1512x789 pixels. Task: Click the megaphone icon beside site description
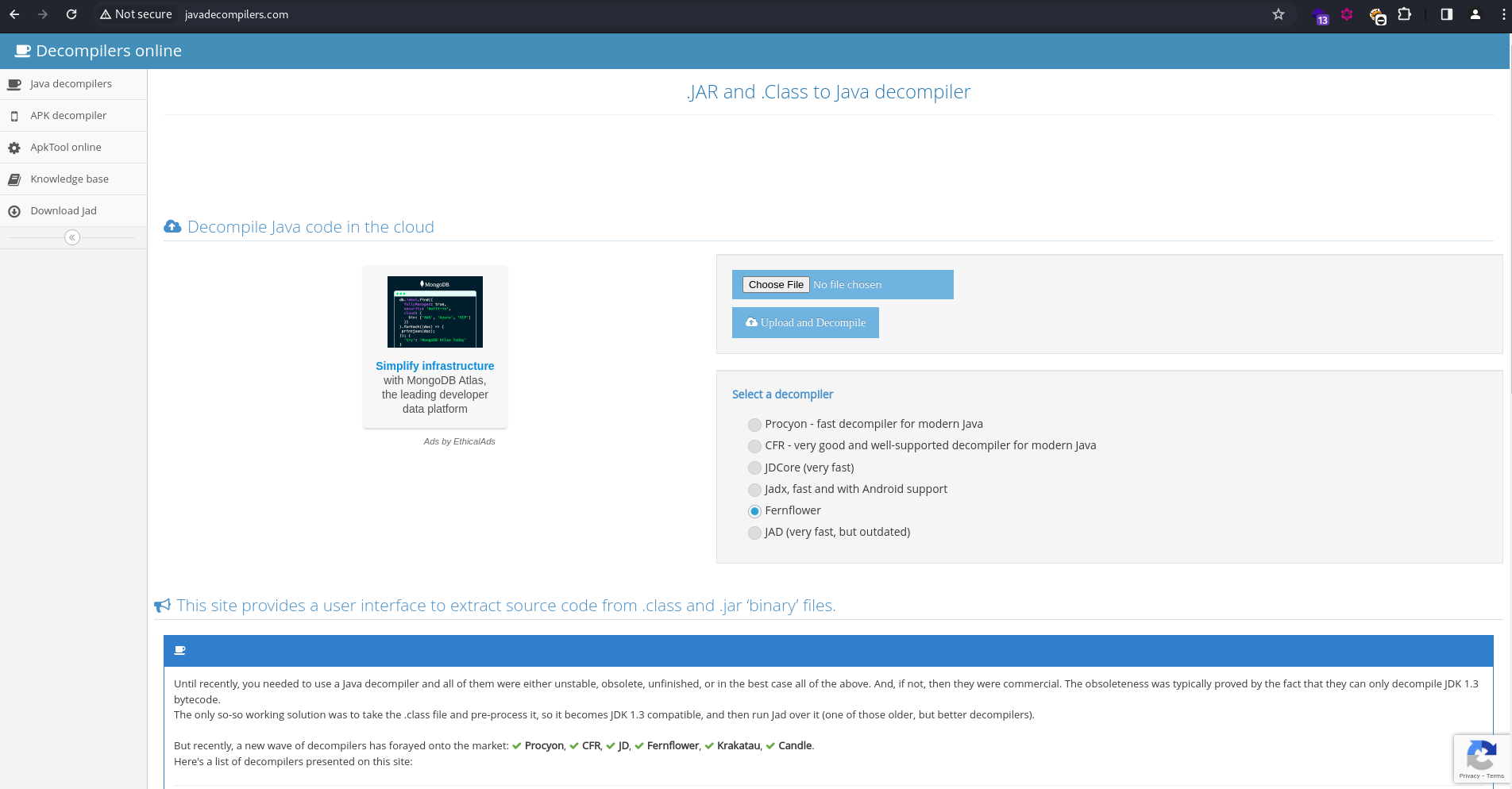162,606
